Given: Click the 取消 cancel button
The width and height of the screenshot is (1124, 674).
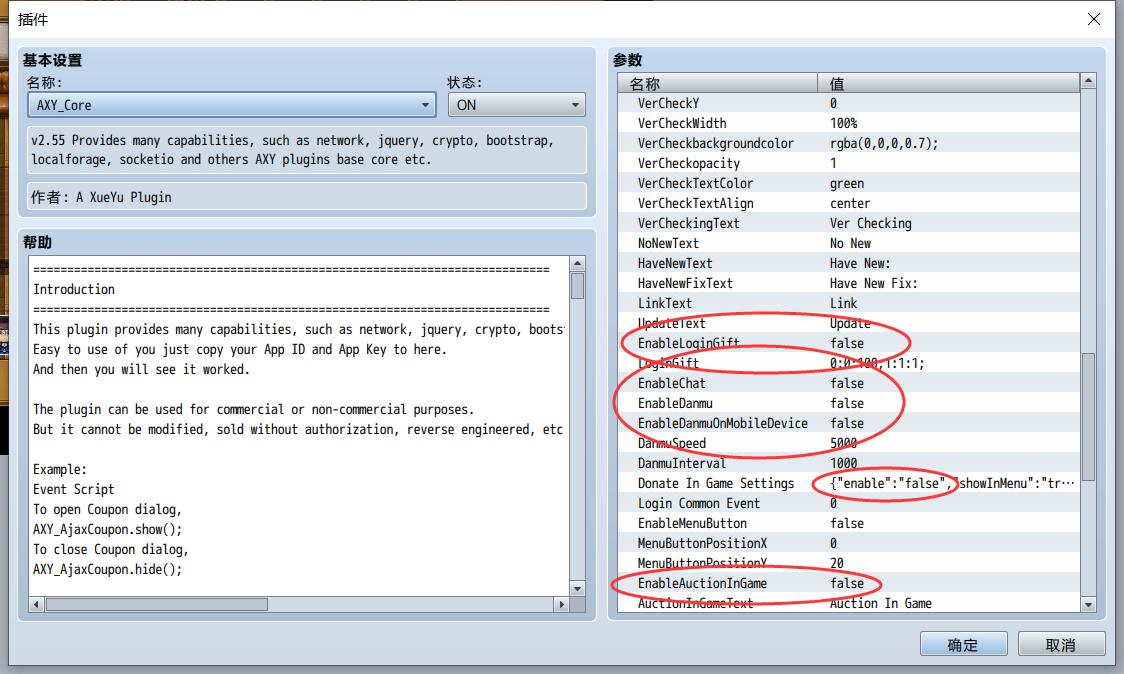Looking at the screenshot, I should point(1061,644).
